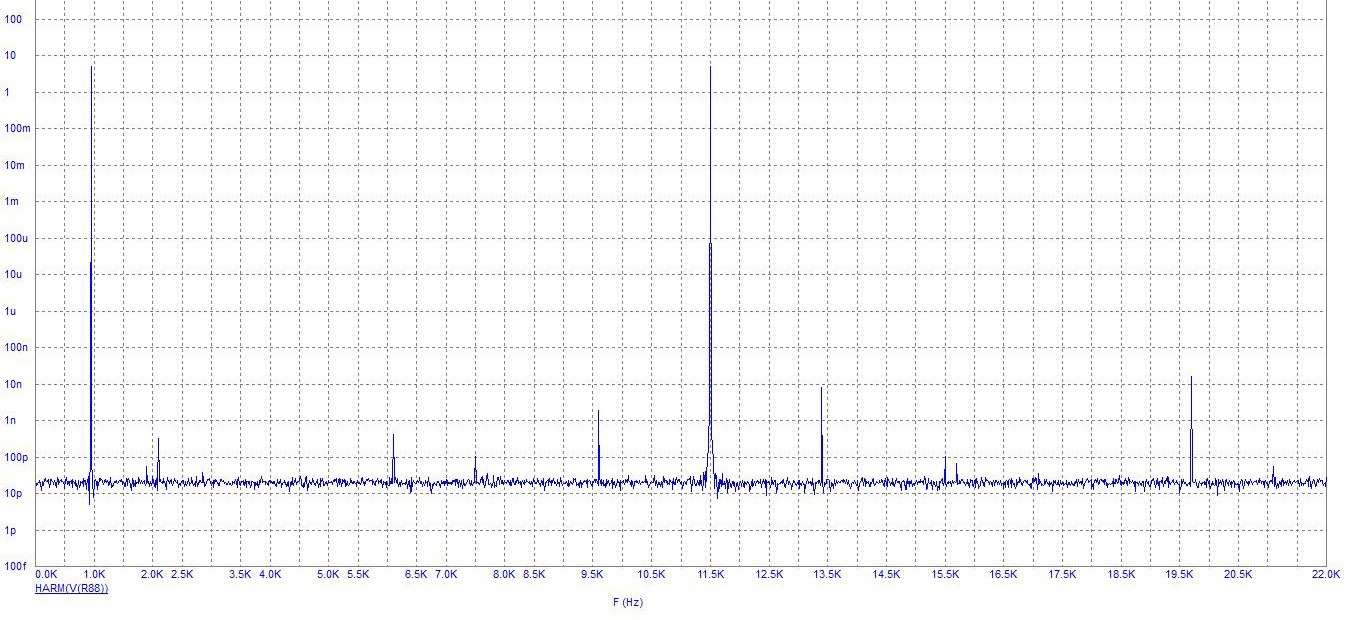1355x620 pixels.
Task: Click the 100n y-axis label
Action: [x=18, y=348]
